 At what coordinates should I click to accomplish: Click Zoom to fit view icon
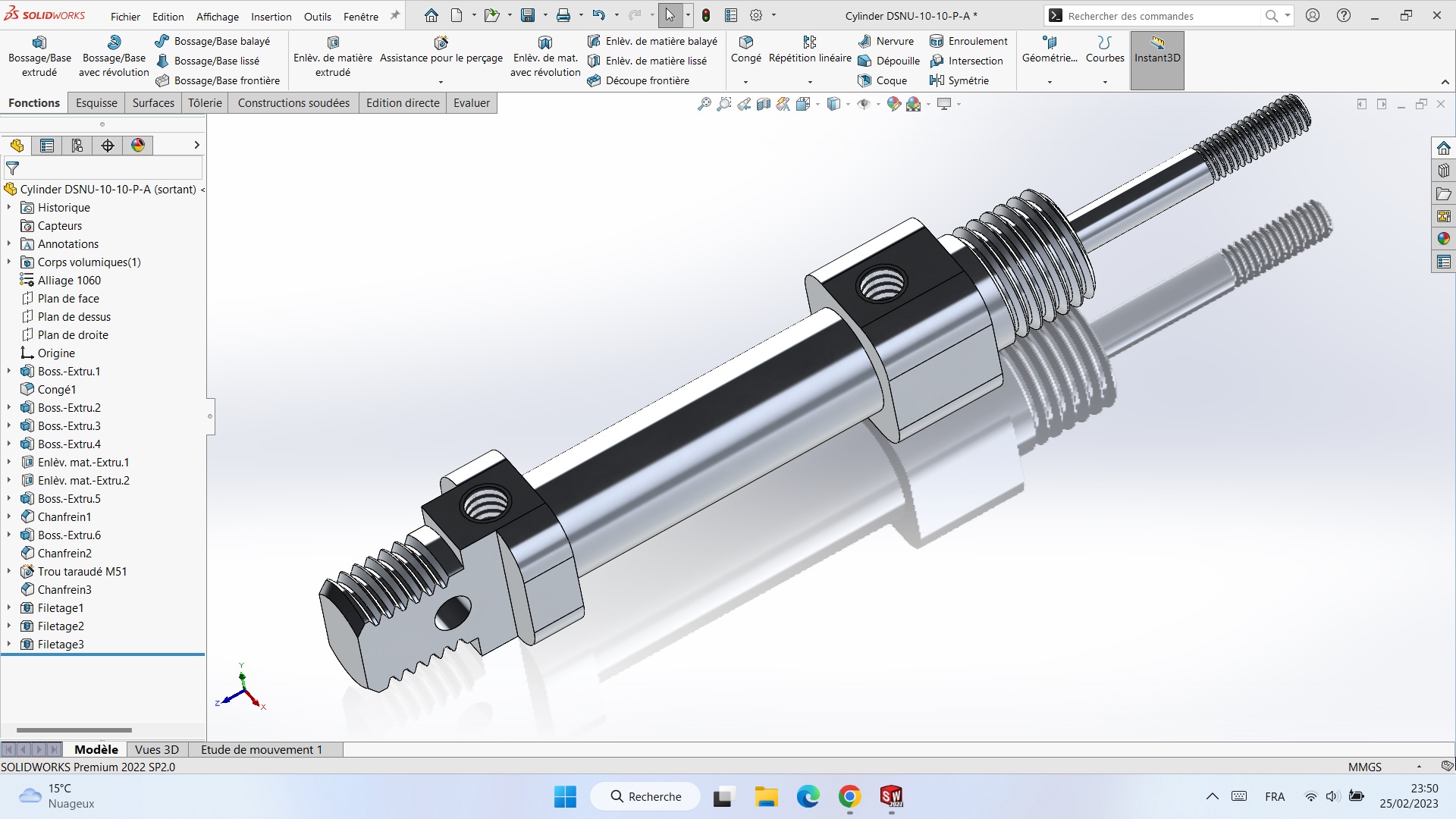(x=704, y=105)
